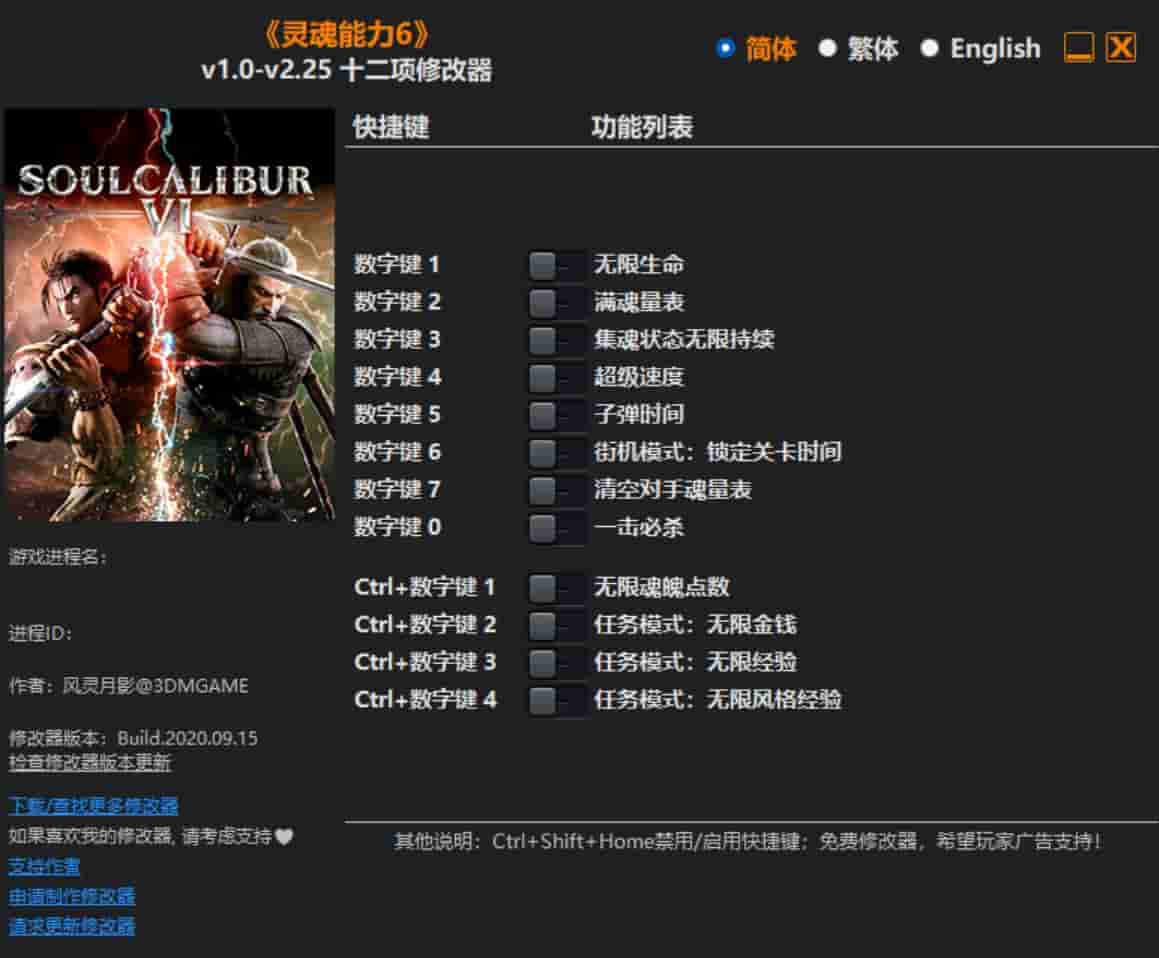Open the 下载/查找更多修改器 link
Viewport: 1159px width, 958px height.
94,806
